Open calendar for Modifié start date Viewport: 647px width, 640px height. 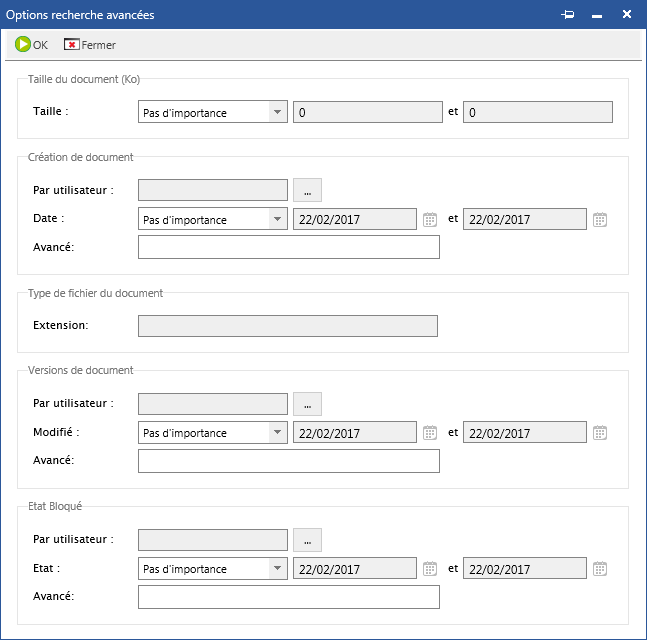coord(430,433)
